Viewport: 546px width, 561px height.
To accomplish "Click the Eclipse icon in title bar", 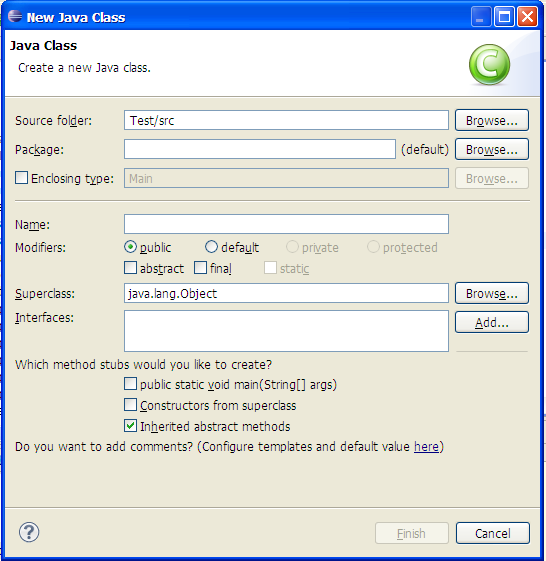I will [15, 16].
